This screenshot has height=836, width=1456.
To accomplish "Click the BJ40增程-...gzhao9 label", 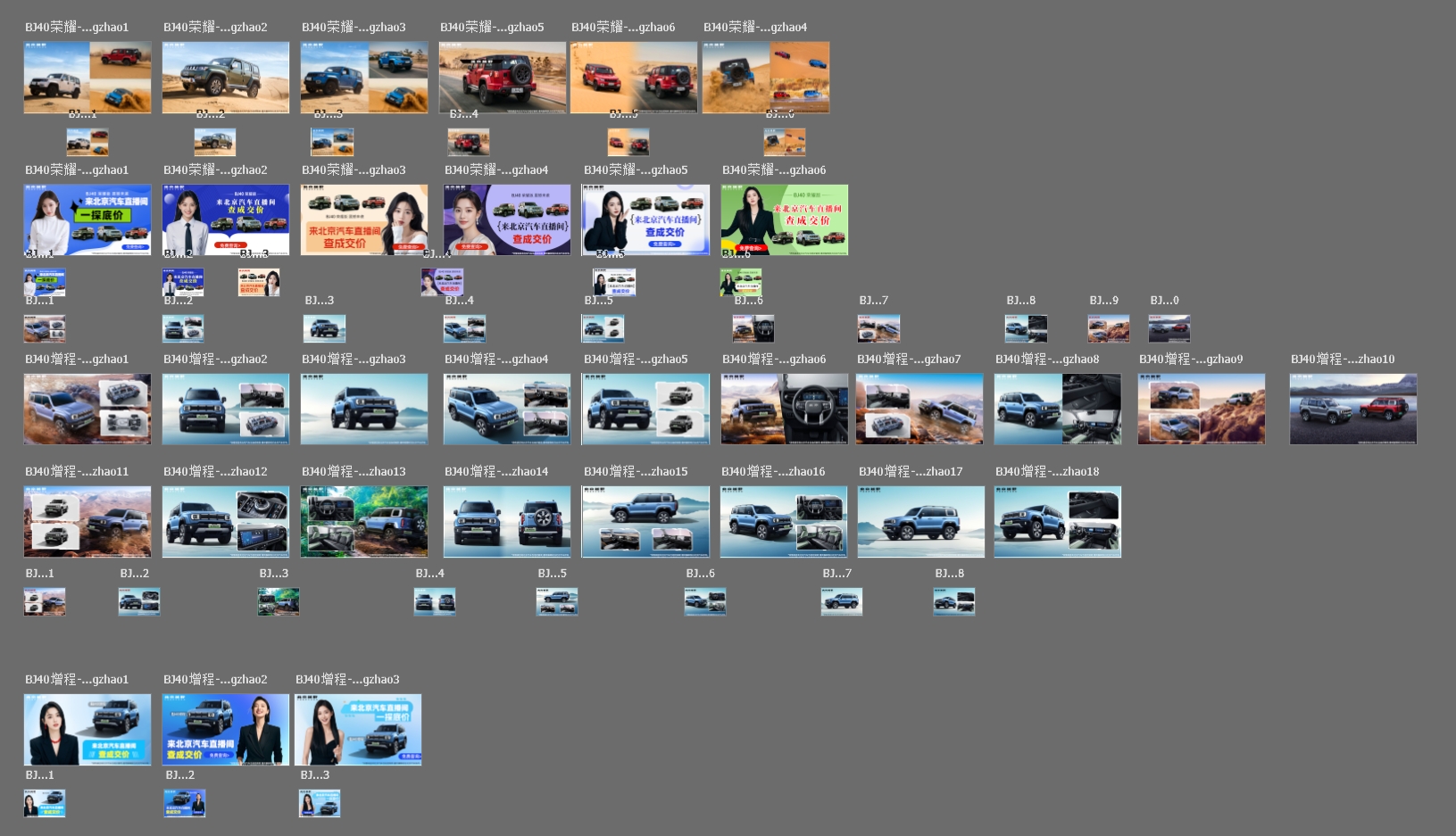I will (x=1191, y=360).
